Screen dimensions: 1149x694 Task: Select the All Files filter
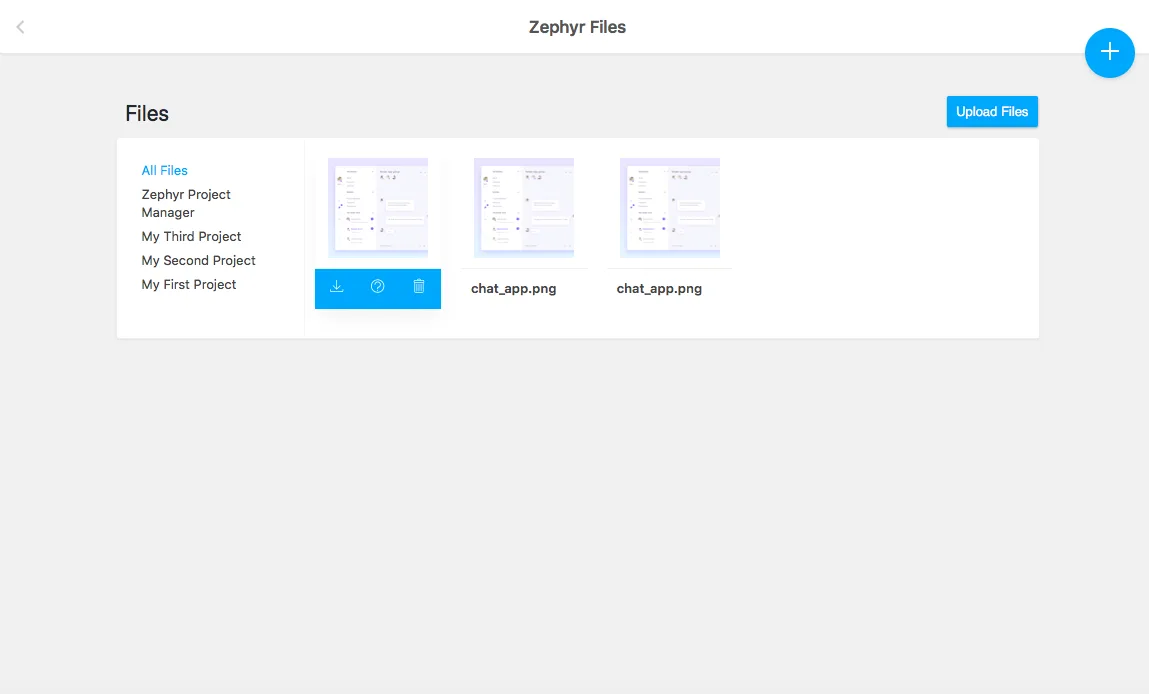[x=164, y=170]
